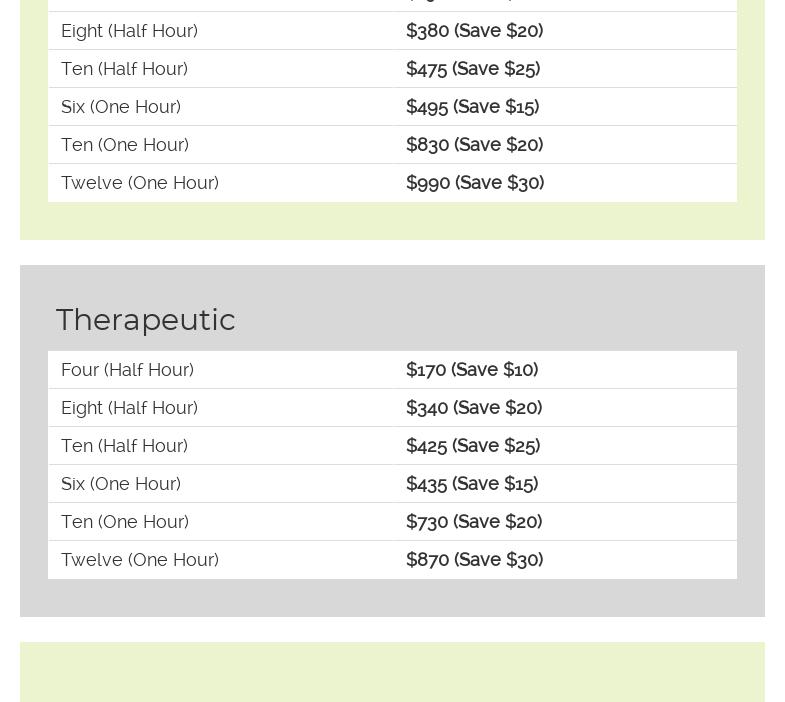Select Ten (One Hour) in the $830 row
Image resolution: width=785 pixels, height=702 pixels.
(x=125, y=145)
